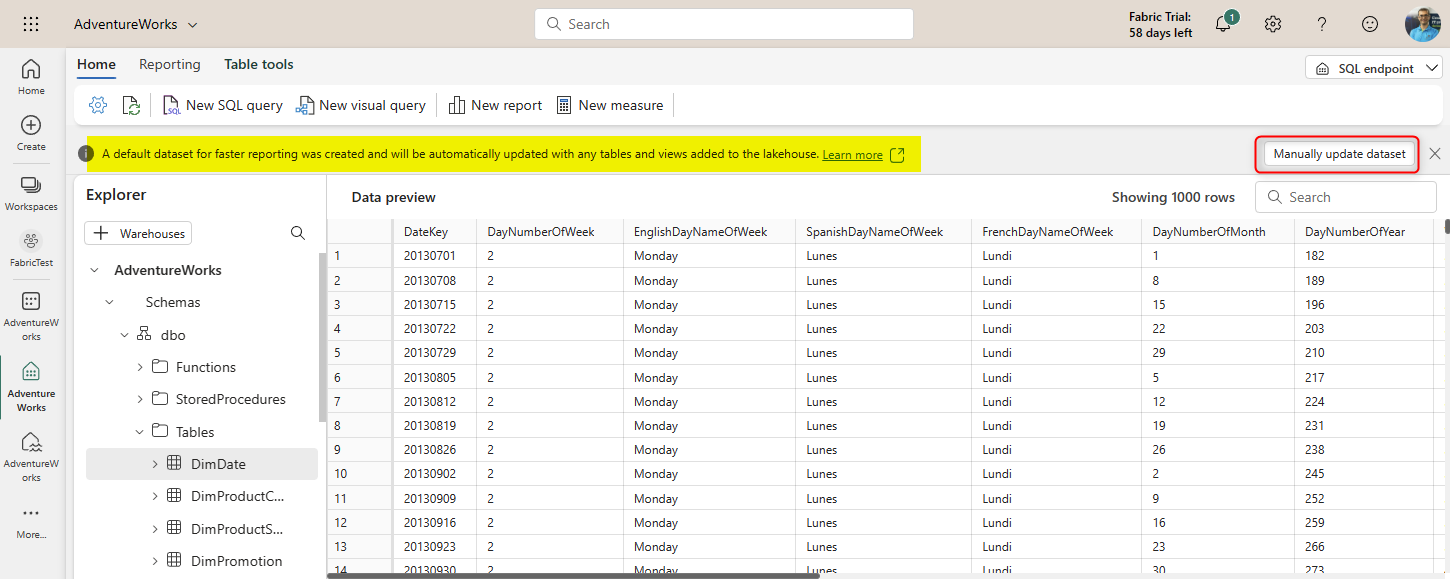The image size is (1450, 579).
Task: Click the notifications bell icon
Action: pos(1223,24)
